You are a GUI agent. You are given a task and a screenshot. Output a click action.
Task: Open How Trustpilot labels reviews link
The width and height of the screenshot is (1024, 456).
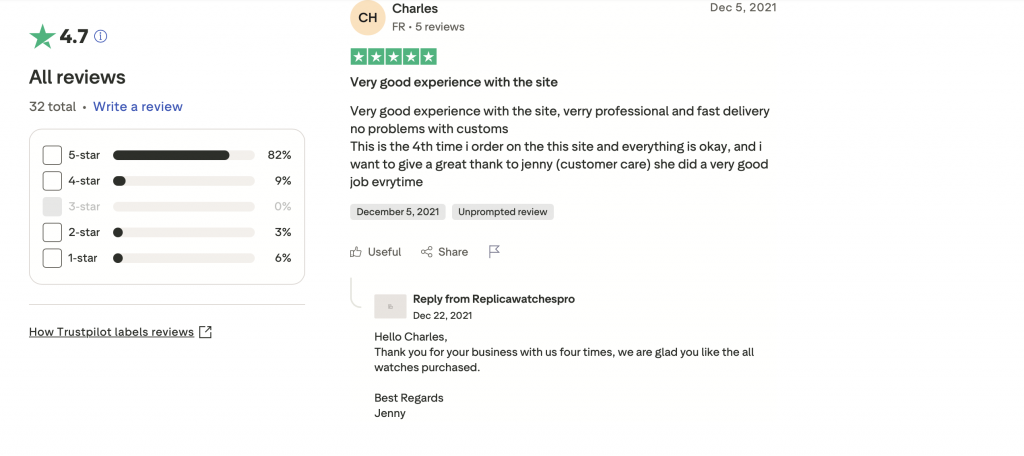tap(111, 332)
